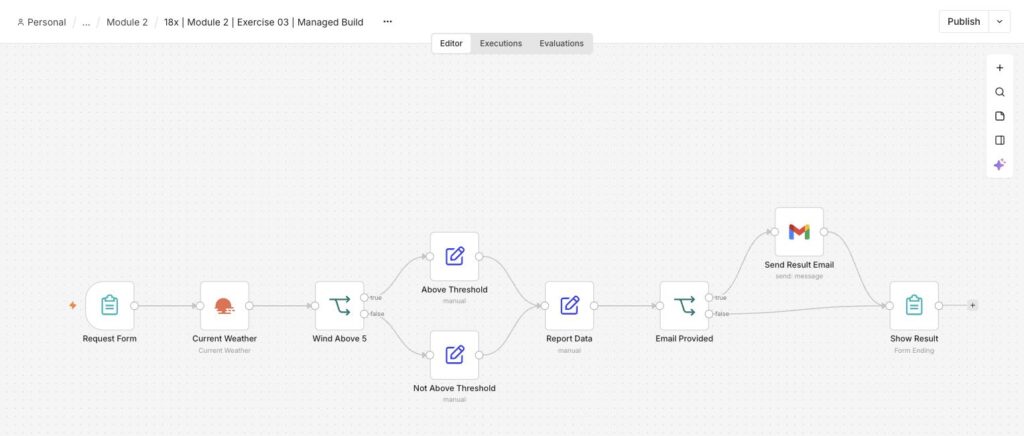The image size is (1024, 436).
Task: Open the search nodes magnifier icon
Action: (999, 92)
